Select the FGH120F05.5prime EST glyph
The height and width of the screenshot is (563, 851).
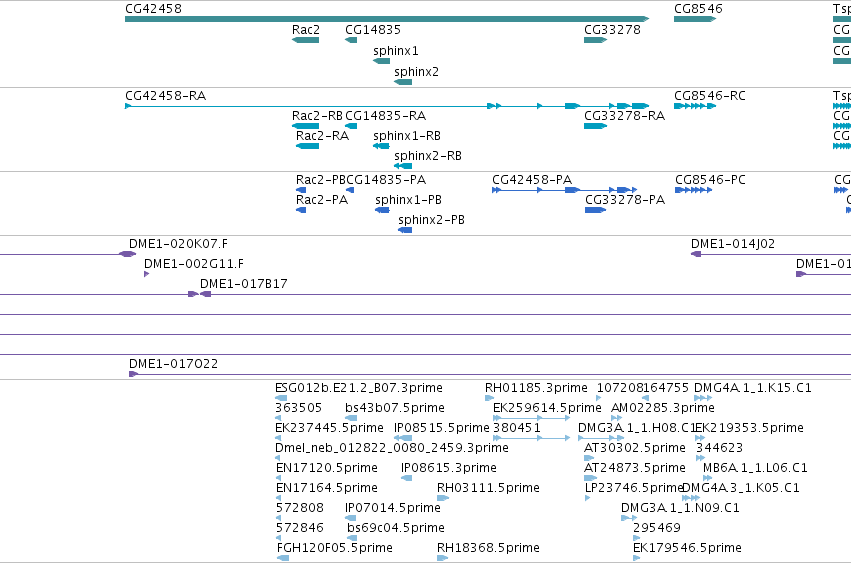point(283,558)
